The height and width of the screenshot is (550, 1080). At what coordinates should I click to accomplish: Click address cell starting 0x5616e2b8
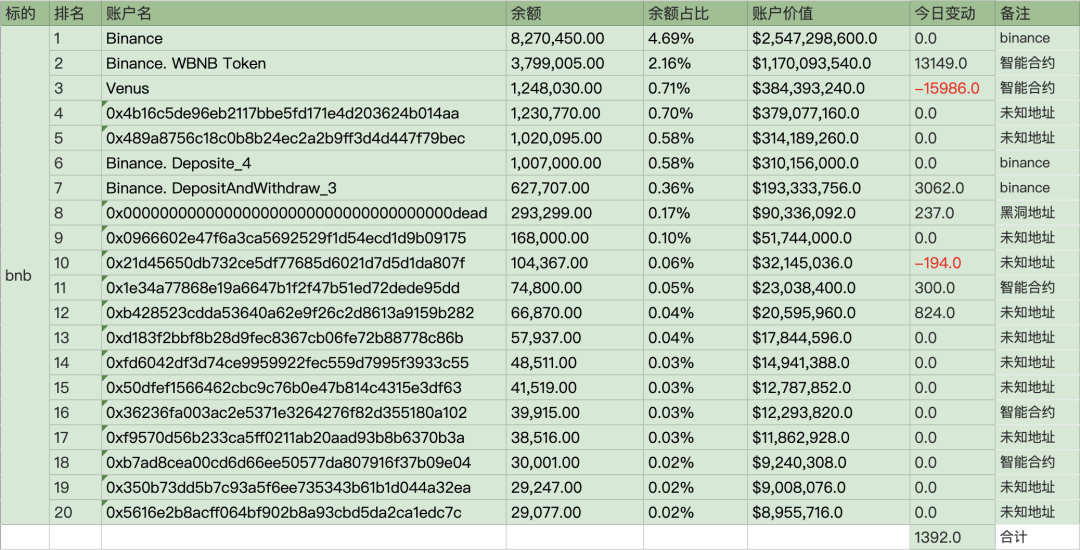point(303,512)
